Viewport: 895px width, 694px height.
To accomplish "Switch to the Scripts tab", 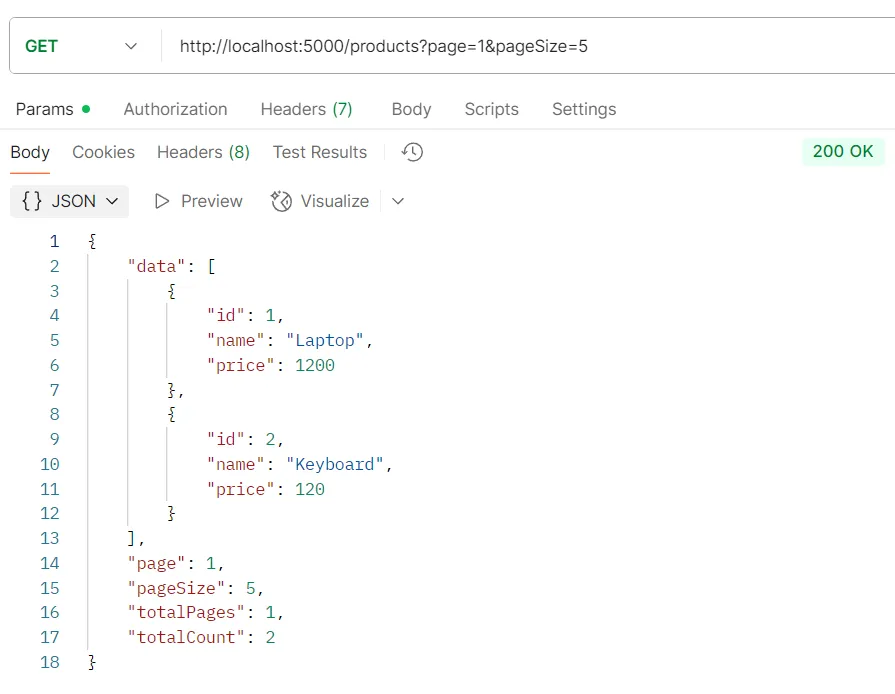I will 491,109.
